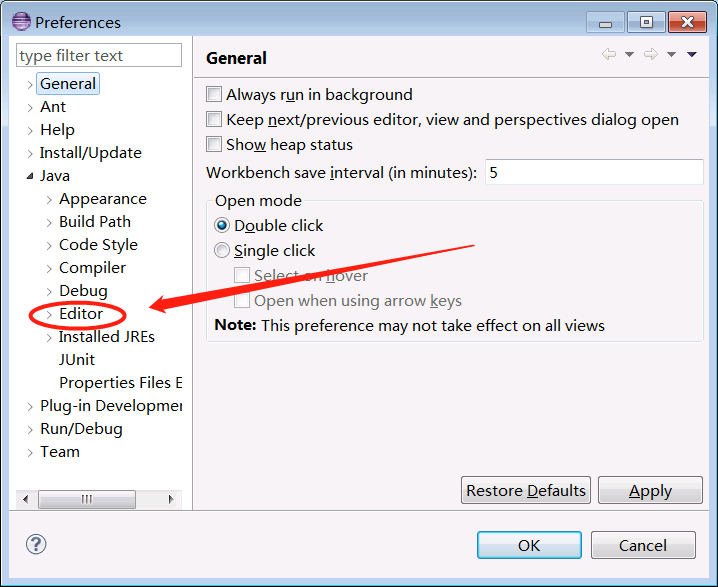
Task: Expand the Editor tree node under Java
Action: (49, 314)
